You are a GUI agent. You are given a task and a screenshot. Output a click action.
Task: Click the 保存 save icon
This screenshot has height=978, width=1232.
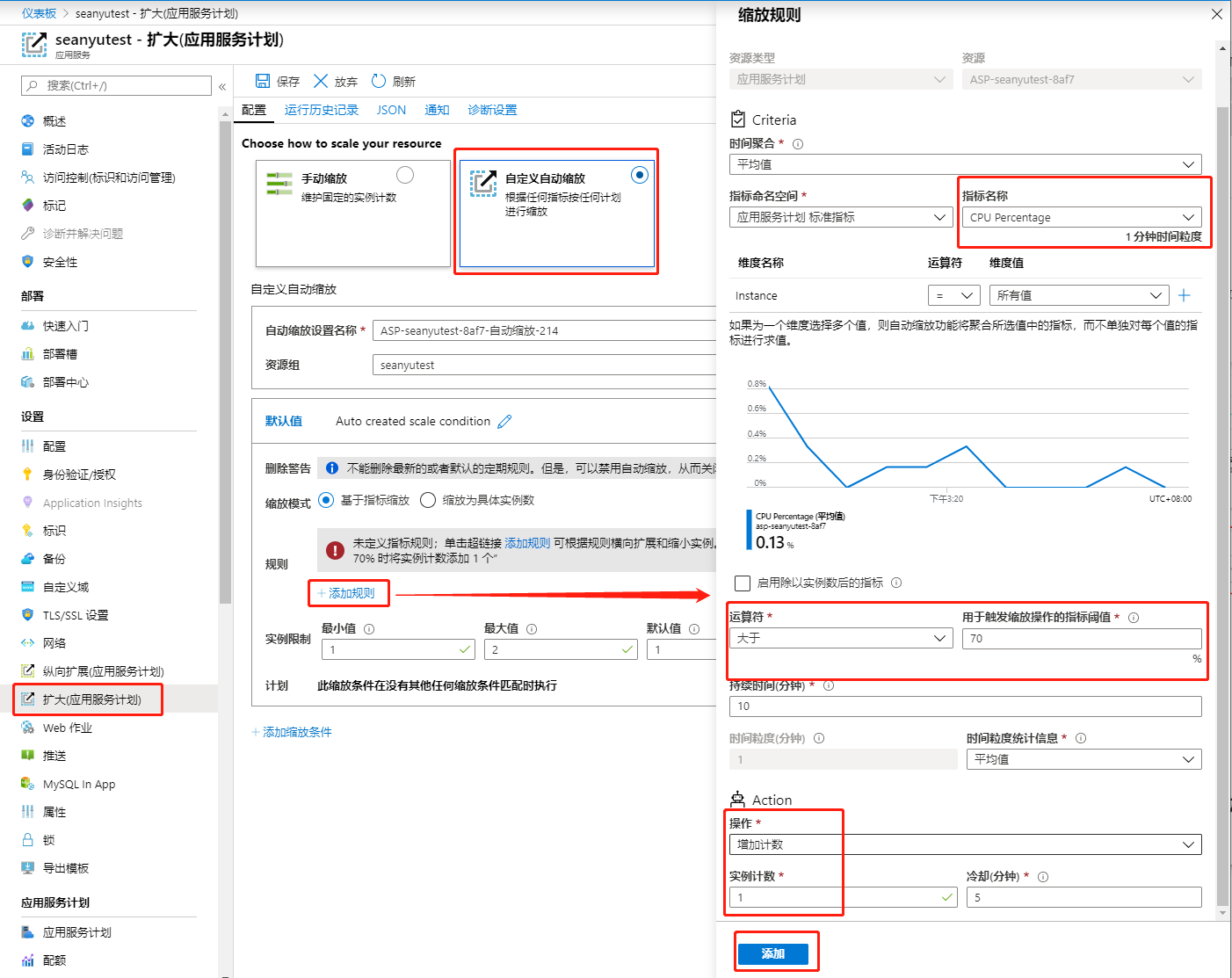[x=264, y=81]
